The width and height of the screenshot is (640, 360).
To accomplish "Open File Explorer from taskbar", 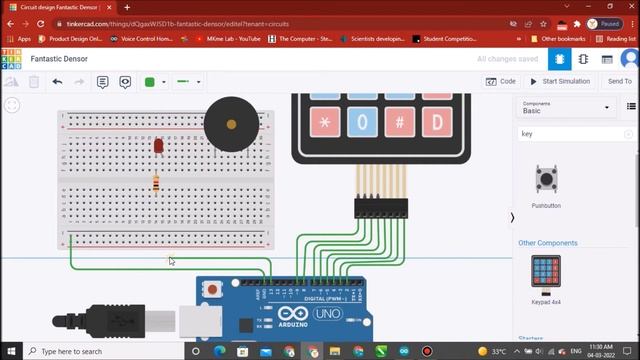I will 335,351.
